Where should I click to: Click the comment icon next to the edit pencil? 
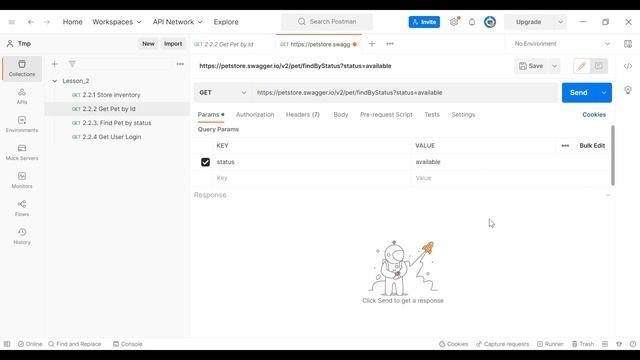[x=599, y=66]
